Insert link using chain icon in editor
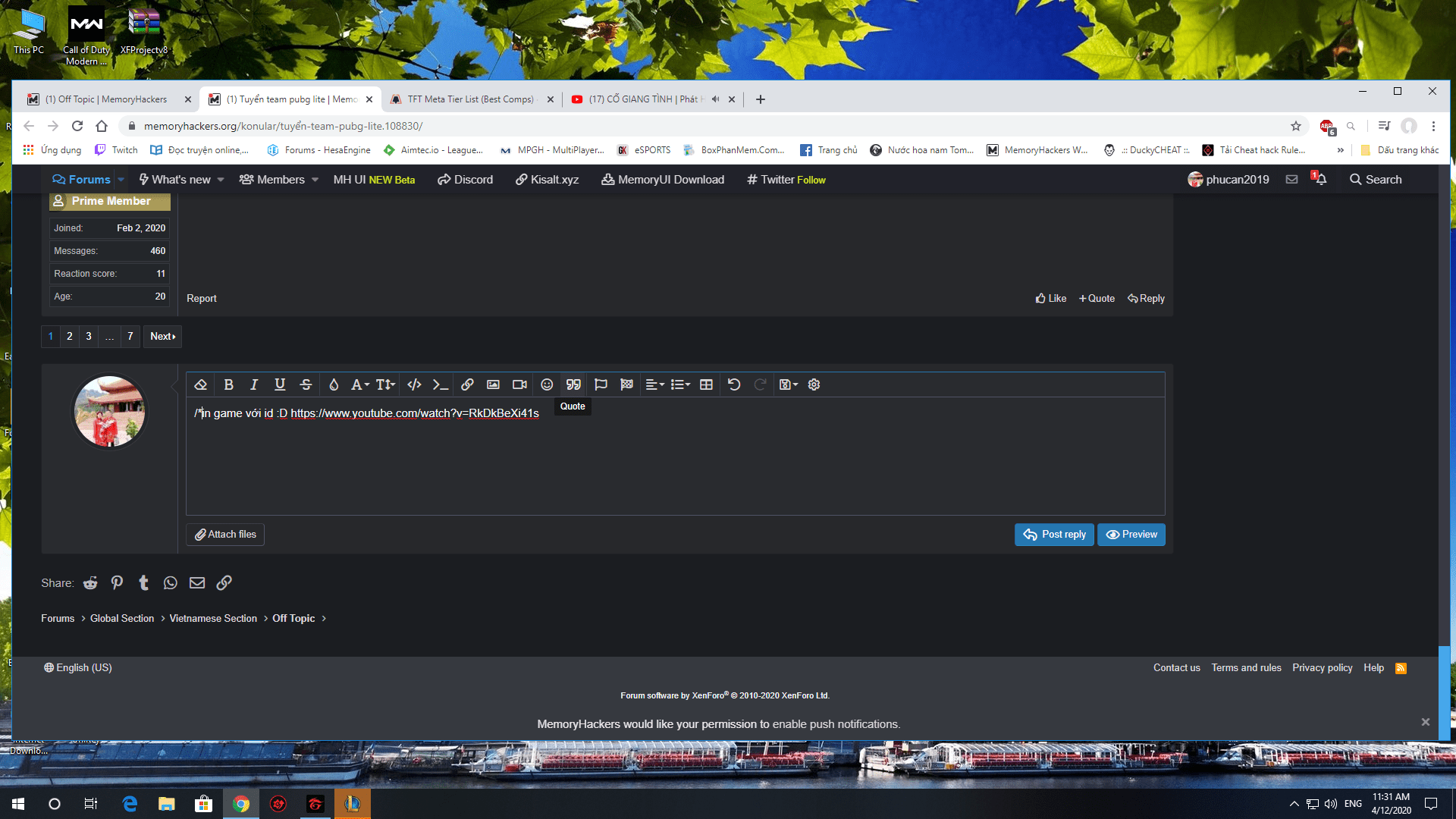The image size is (1456, 819). [x=467, y=384]
